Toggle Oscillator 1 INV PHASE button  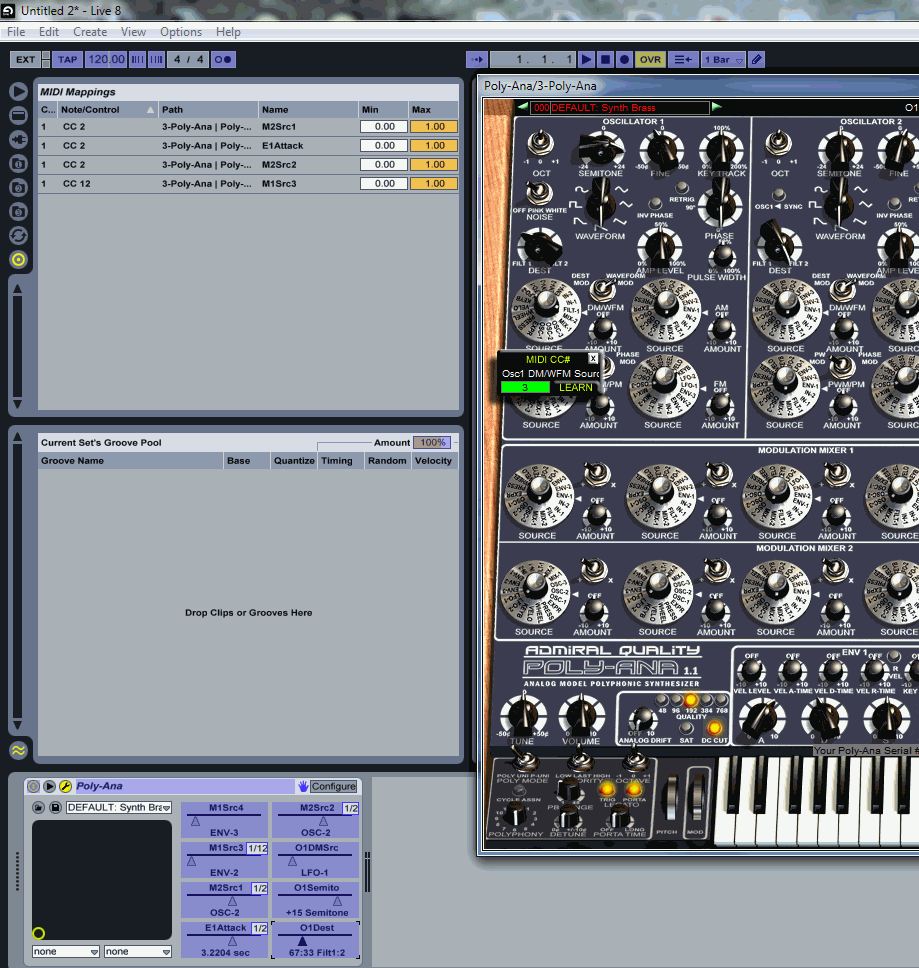[x=655, y=204]
